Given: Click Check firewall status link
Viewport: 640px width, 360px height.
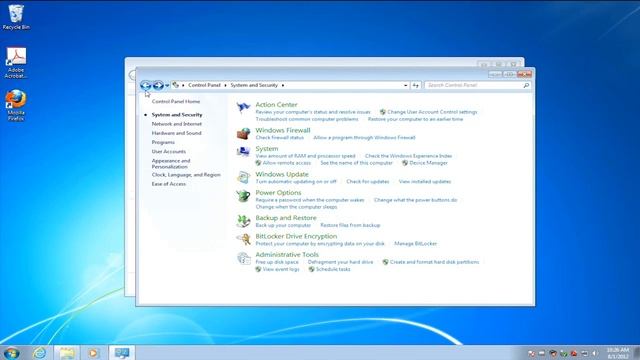Looking at the screenshot, I should pos(280,138).
